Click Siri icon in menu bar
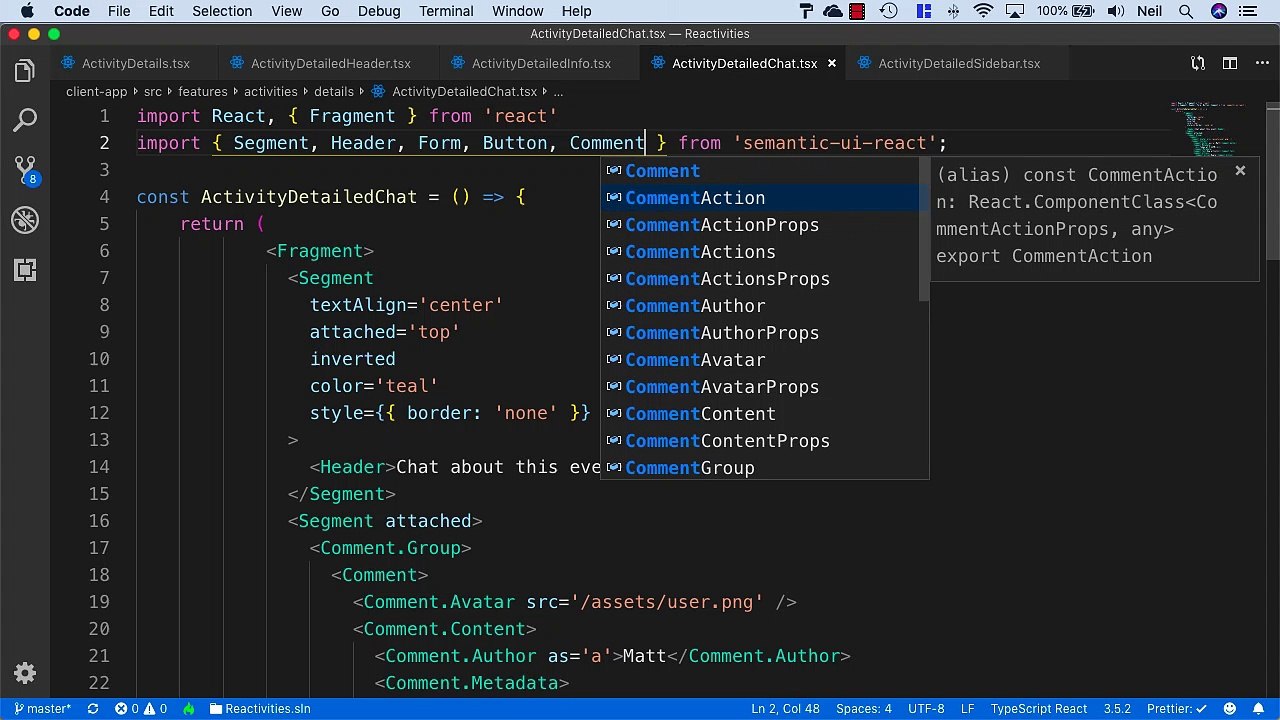Image resolution: width=1280 pixels, height=720 pixels. coord(1218,11)
